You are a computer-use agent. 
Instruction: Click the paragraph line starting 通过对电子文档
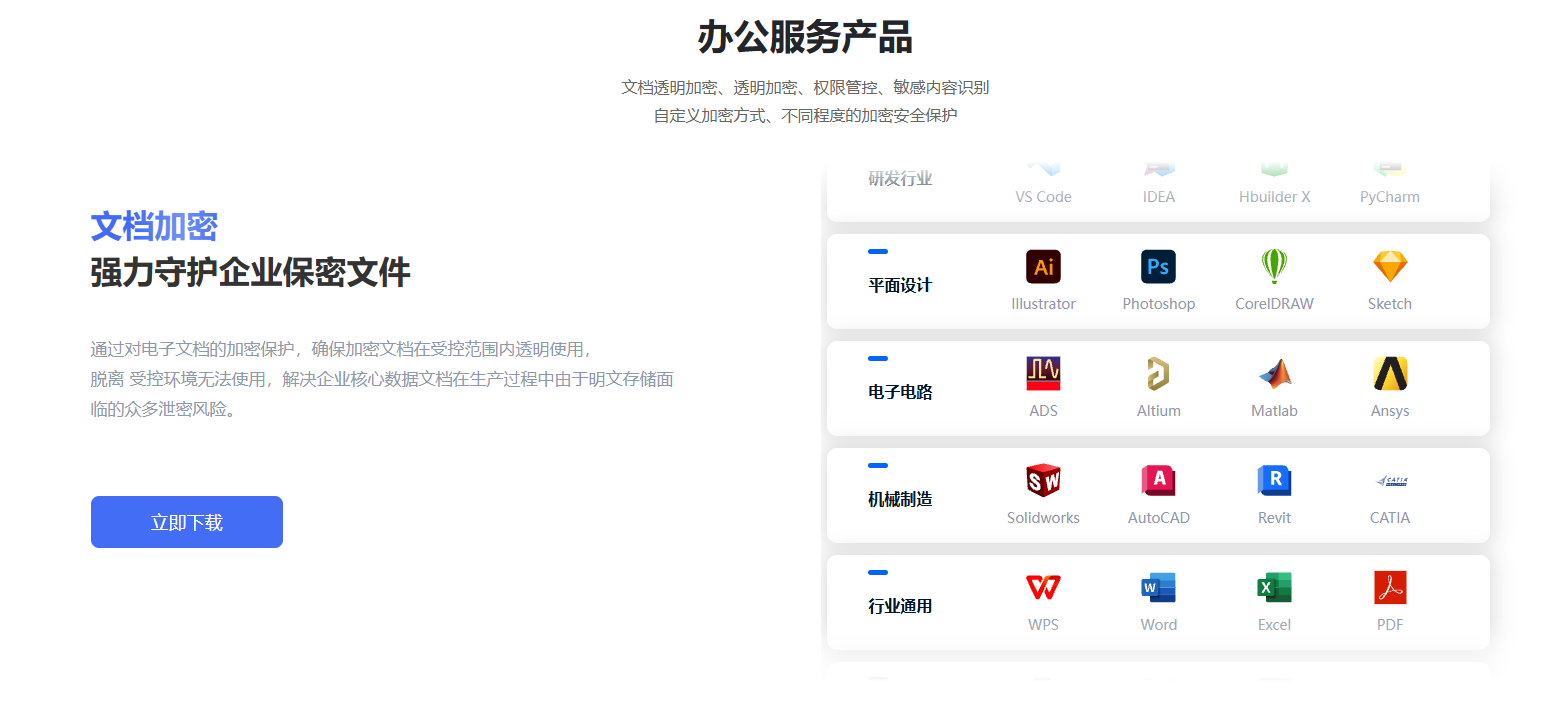(x=342, y=349)
